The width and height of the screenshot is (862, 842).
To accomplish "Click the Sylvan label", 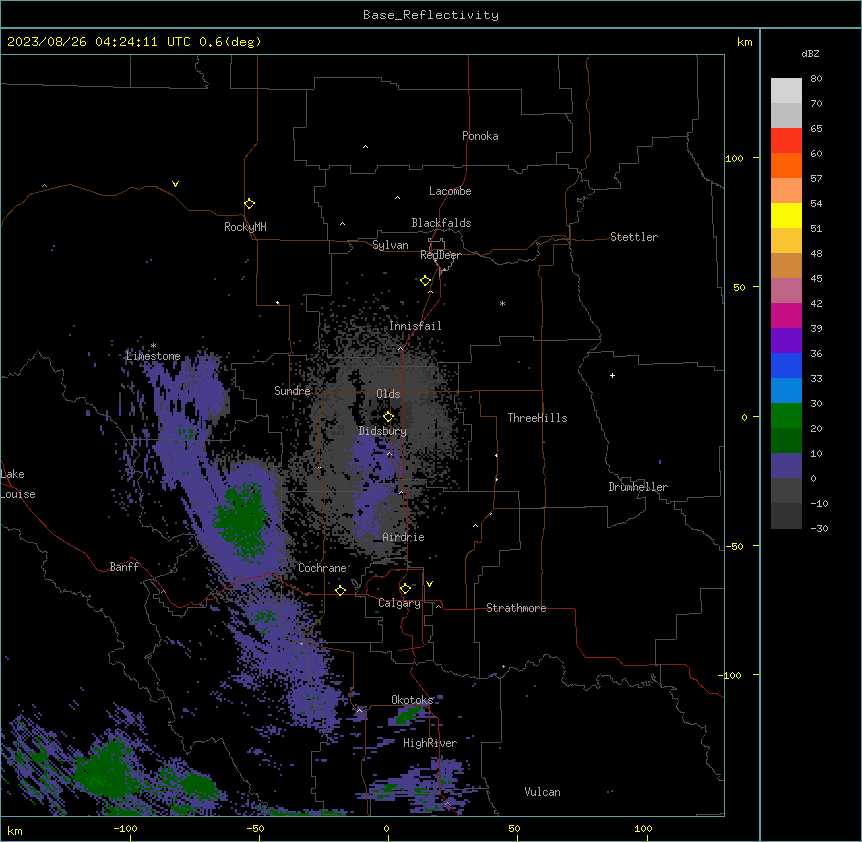I will (390, 245).
